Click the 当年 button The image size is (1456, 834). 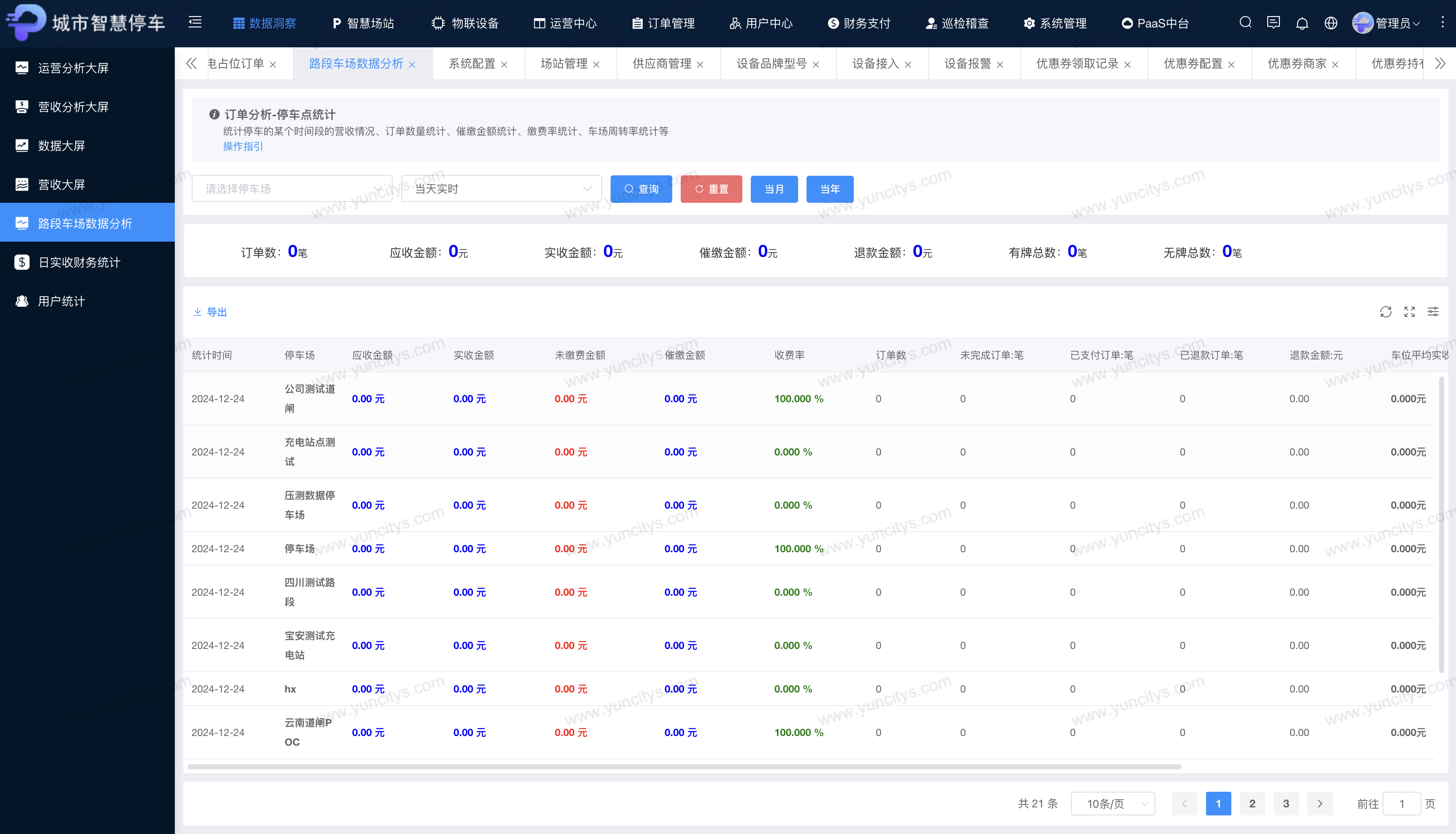(830, 189)
